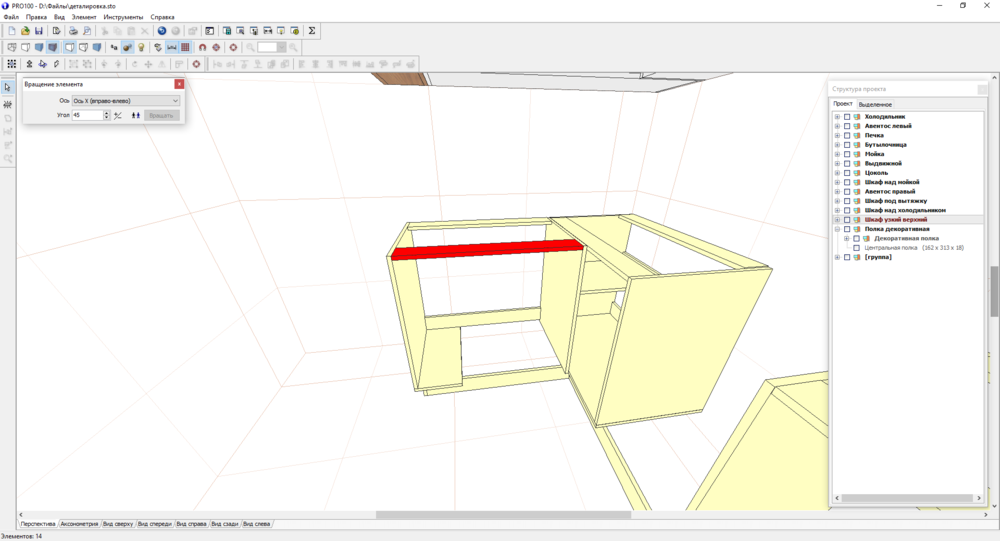Screen dimensions: 1000x541
Task: Check the box next to [группа]
Action: click(847, 257)
